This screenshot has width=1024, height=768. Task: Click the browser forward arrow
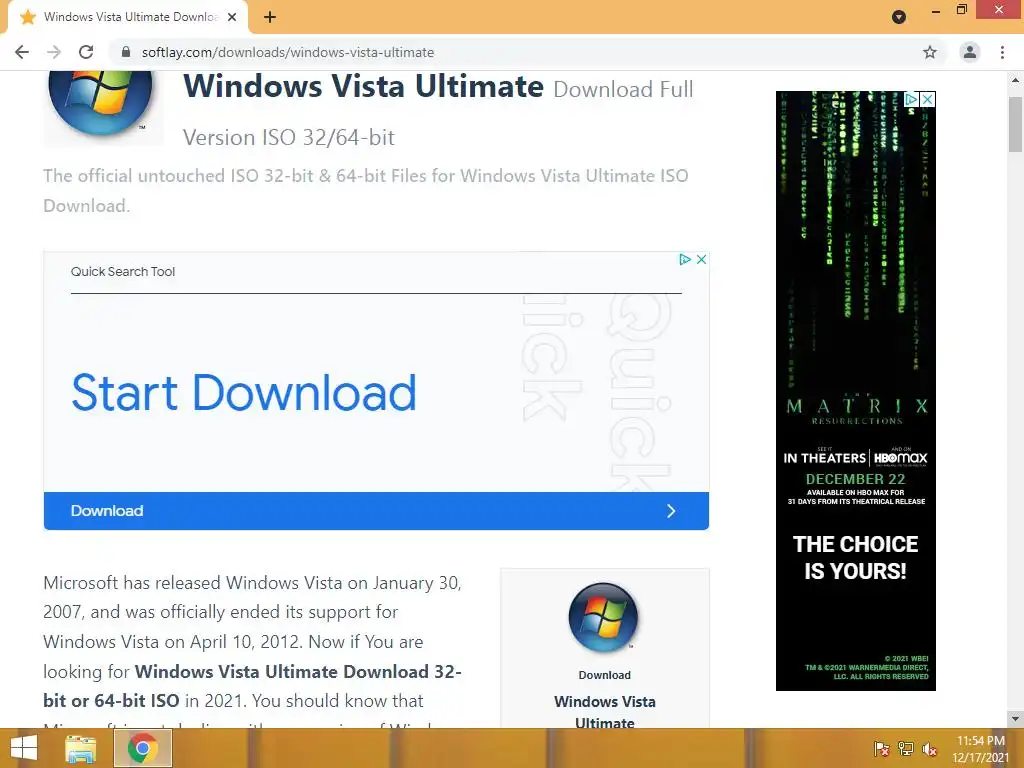coord(54,52)
